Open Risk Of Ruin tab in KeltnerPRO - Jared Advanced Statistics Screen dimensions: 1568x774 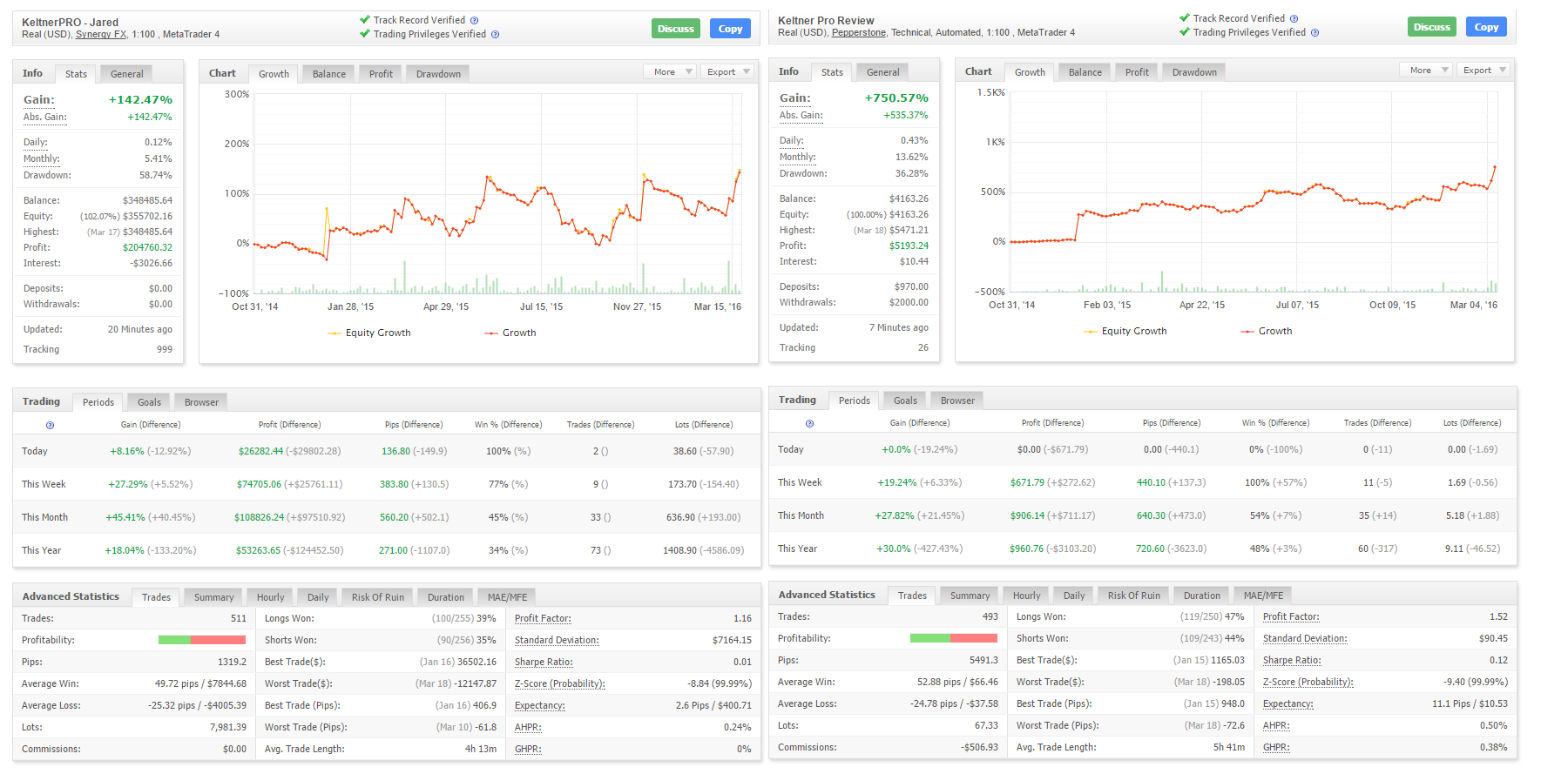point(378,597)
